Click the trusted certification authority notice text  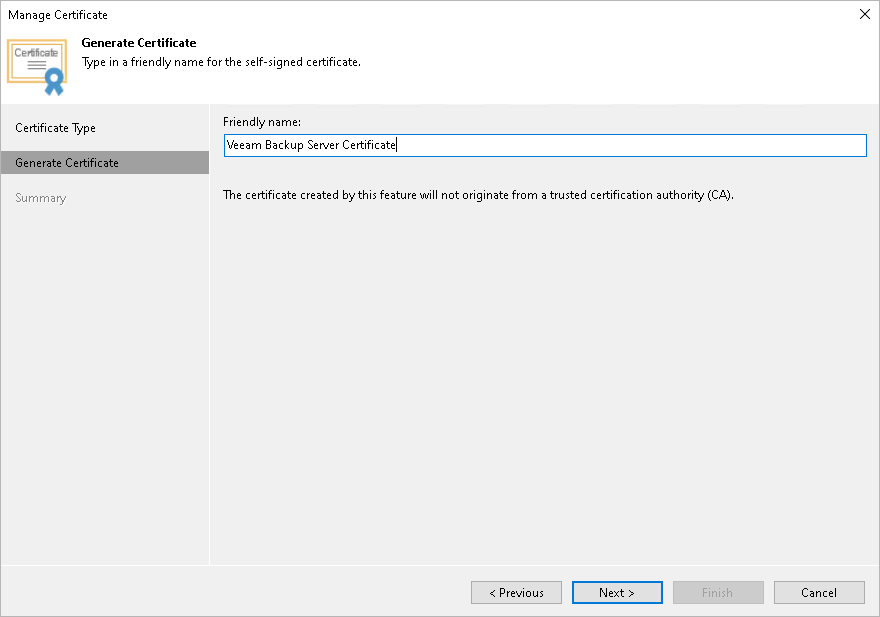point(478,195)
